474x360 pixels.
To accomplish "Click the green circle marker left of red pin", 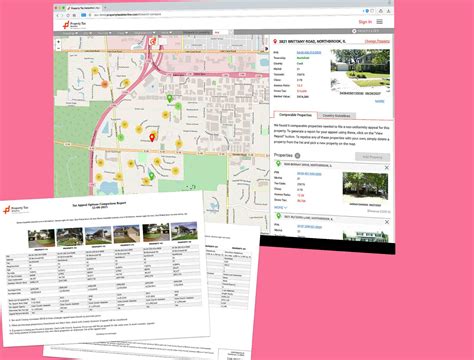I will (121, 137).
